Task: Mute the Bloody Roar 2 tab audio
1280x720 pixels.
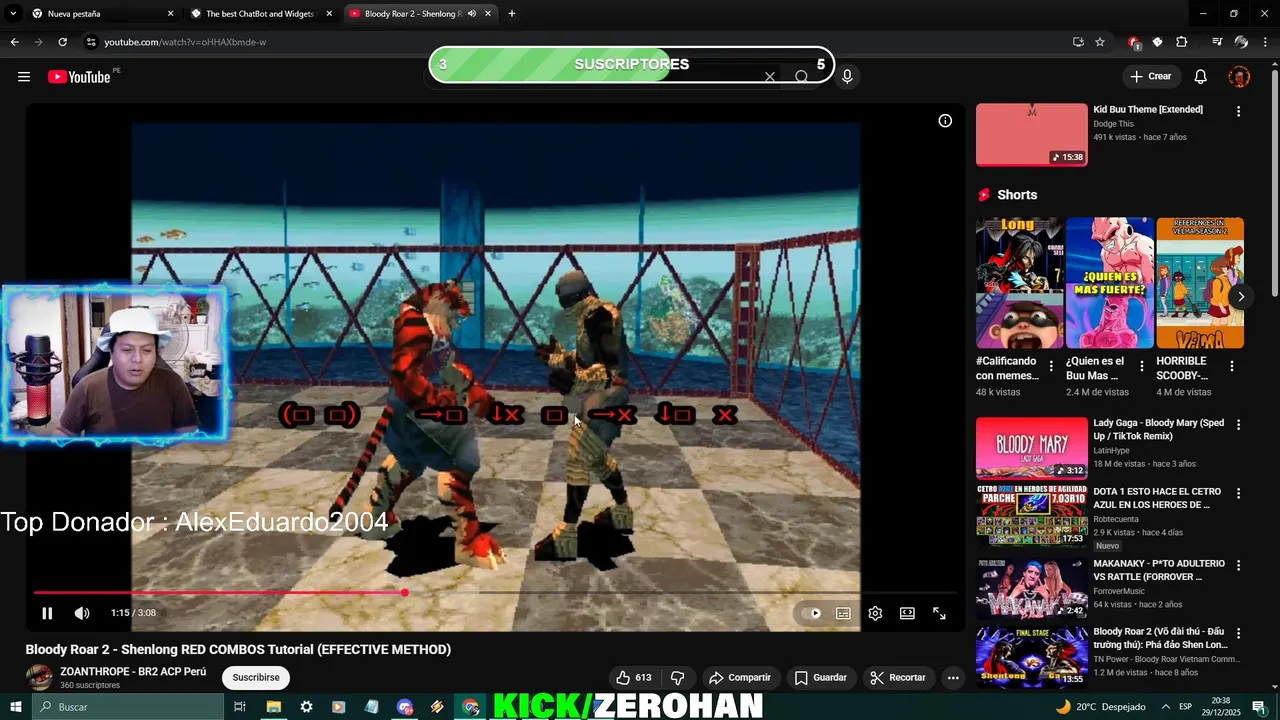Action: click(472, 14)
